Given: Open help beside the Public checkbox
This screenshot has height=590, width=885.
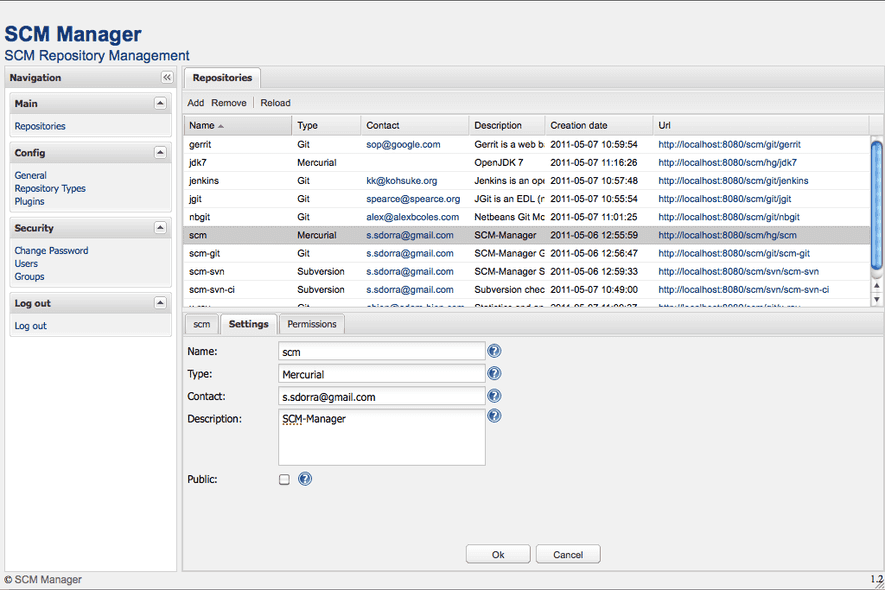Looking at the screenshot, I should point(305,479).
